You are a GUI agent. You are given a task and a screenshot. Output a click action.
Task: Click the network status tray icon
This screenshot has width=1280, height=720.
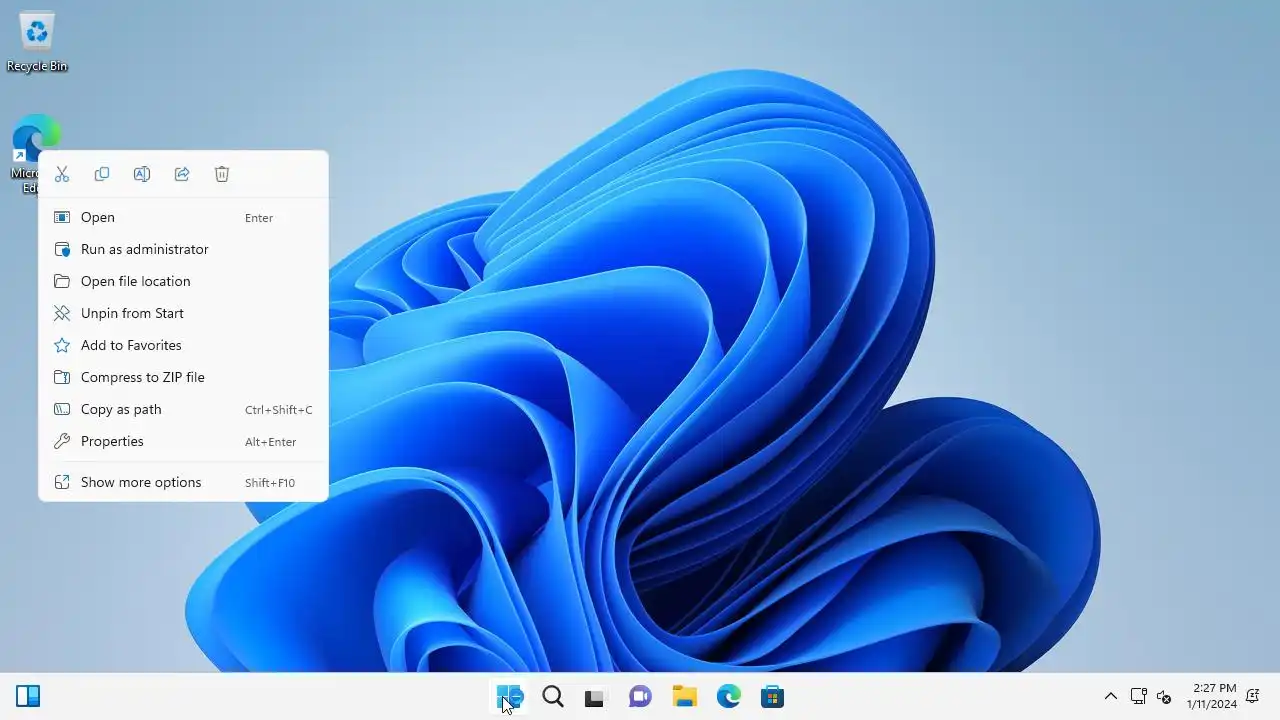(1138, 696)
